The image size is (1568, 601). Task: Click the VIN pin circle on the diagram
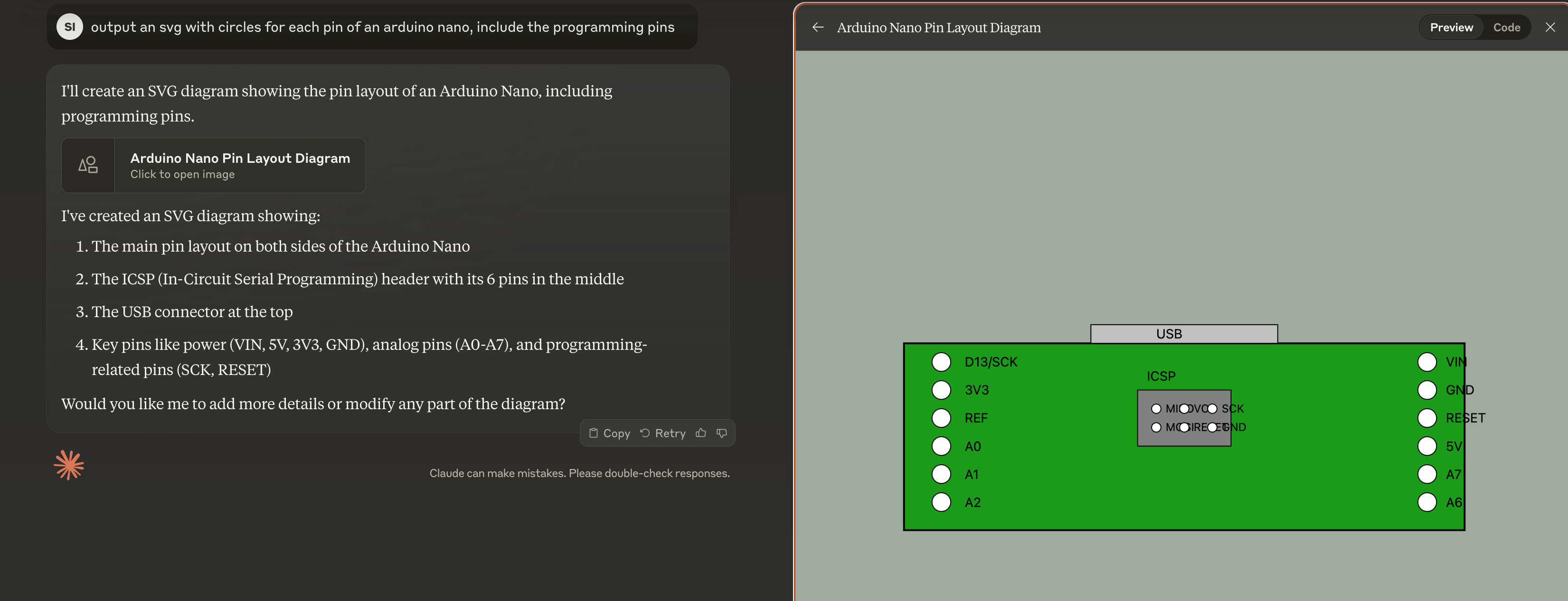coord(1428,361)
